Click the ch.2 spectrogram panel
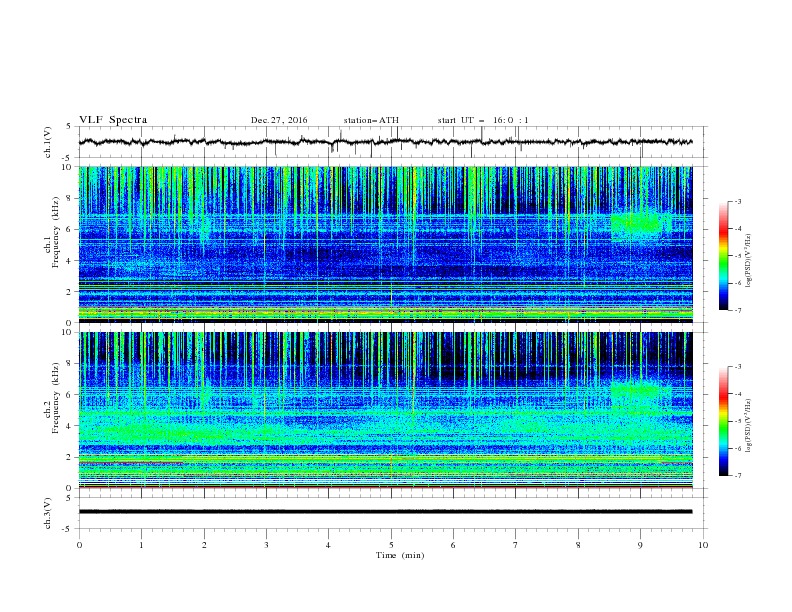 coord(385,410)
